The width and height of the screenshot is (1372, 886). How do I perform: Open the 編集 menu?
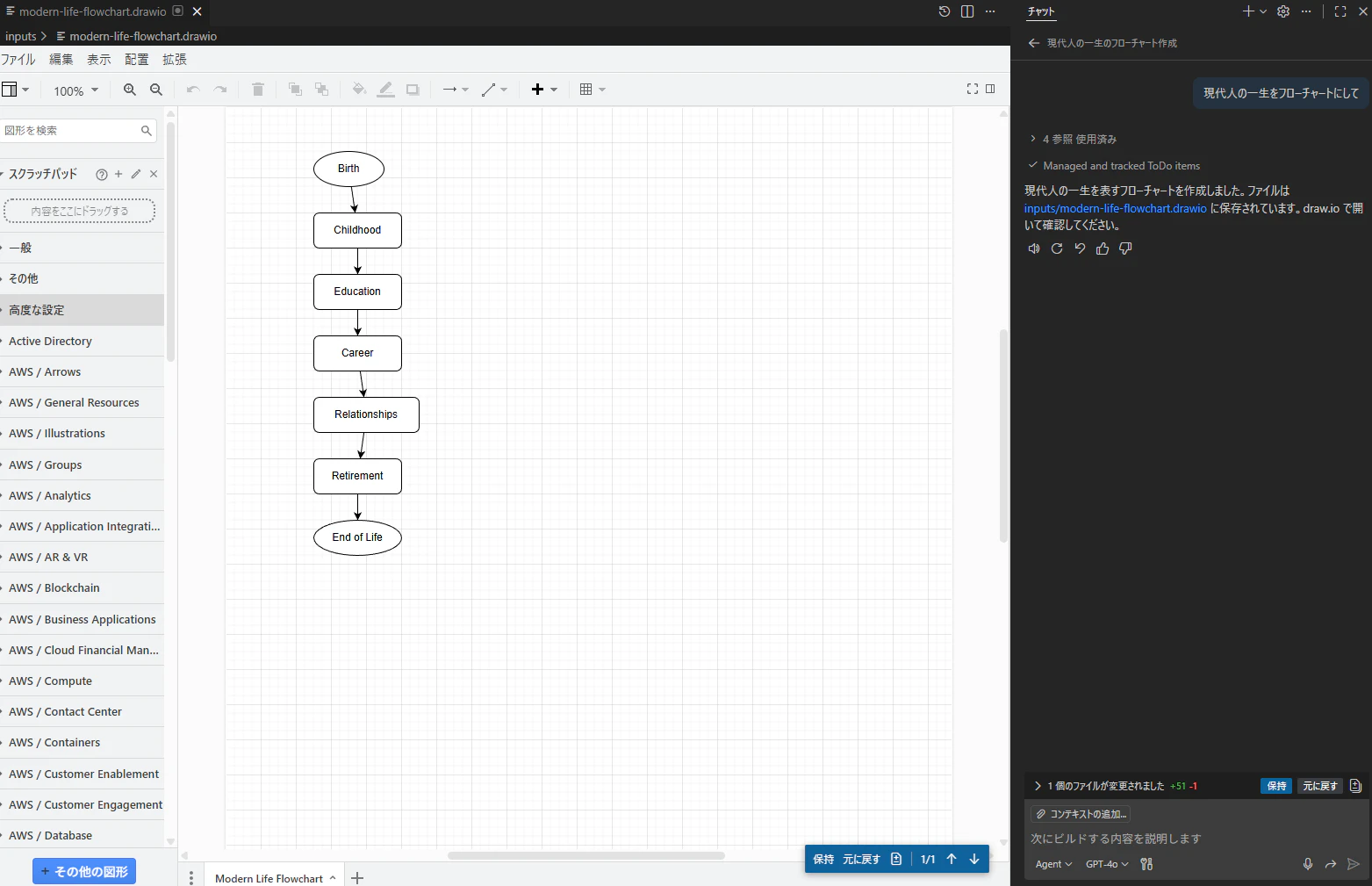point(61,60)
